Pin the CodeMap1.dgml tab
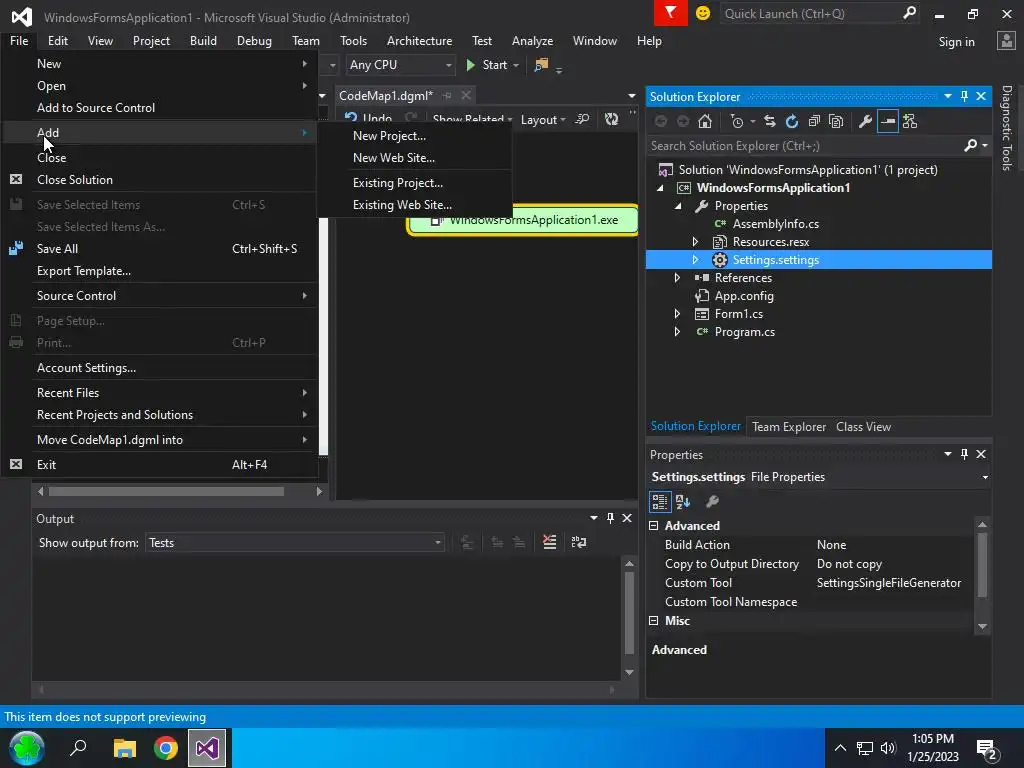Screen dimensions: 1024x768 point(447,96)
